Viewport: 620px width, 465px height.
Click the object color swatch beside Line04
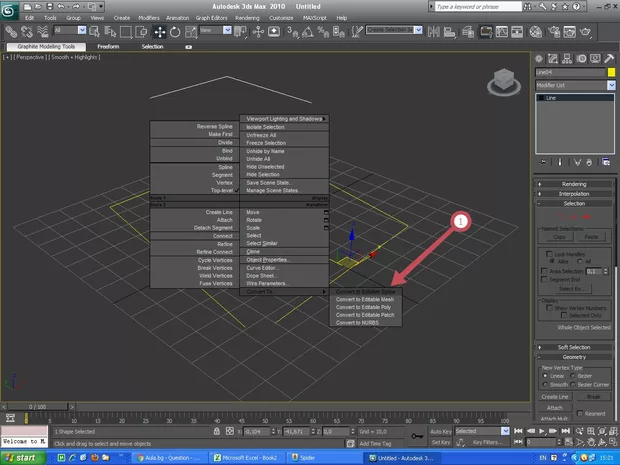tap(610, 72)
